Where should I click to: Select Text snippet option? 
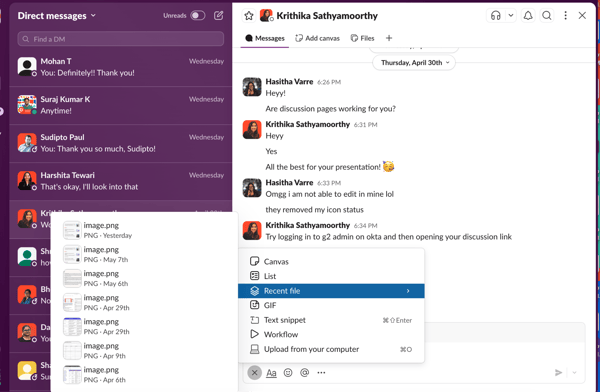pos(331,320)
